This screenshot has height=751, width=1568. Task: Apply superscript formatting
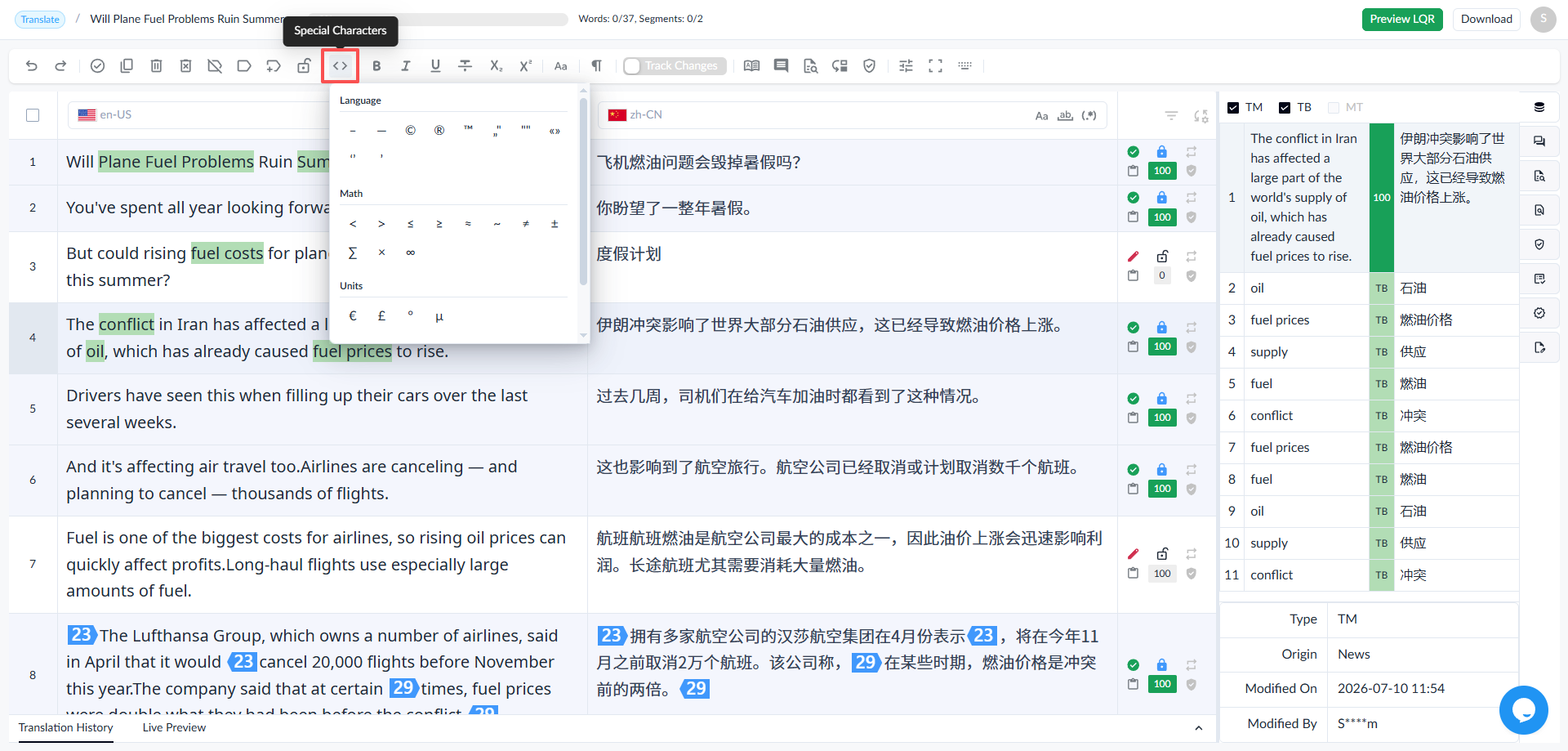tap(525, 66)
